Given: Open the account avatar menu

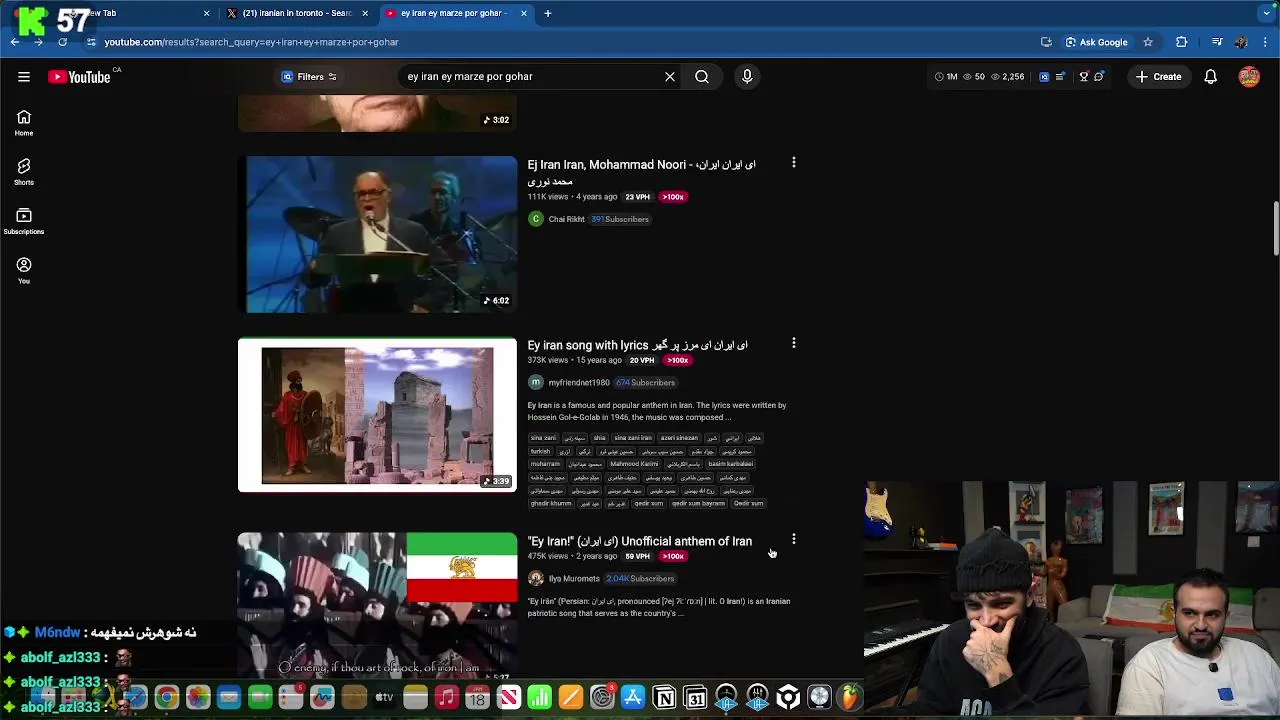Looking at the screenshot, I should (x=1249, y=77).
